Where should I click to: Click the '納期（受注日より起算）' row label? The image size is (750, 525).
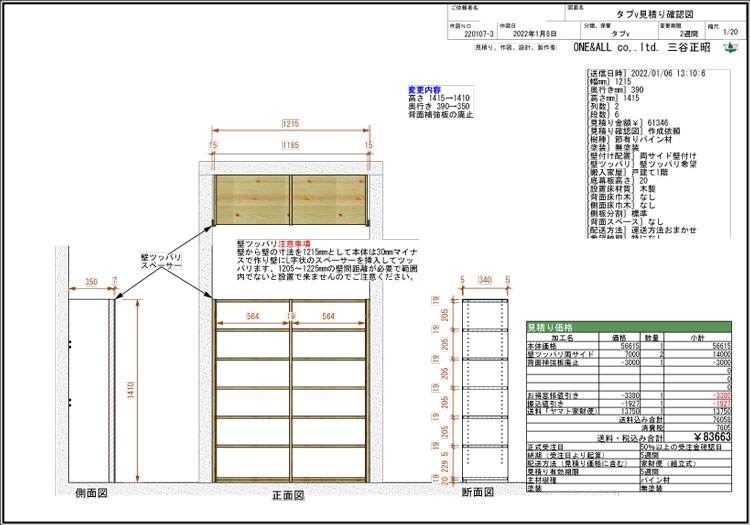tap(565, 455)
